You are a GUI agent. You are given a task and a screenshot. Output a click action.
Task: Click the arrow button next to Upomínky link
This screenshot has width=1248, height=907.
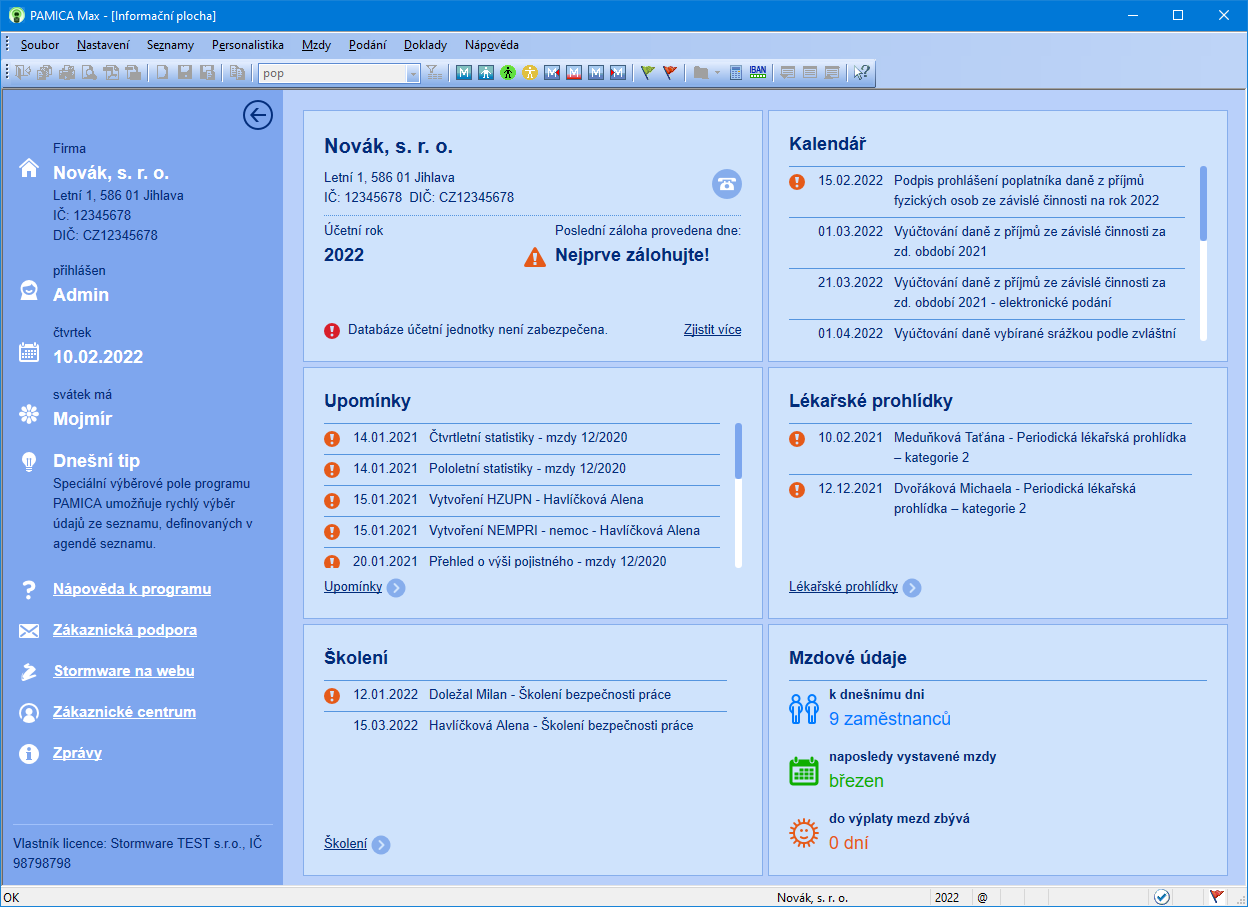[396, 588]
